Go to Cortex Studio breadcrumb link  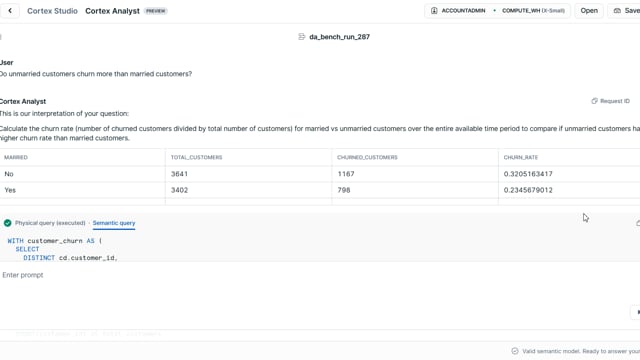[x=52, y=11]
